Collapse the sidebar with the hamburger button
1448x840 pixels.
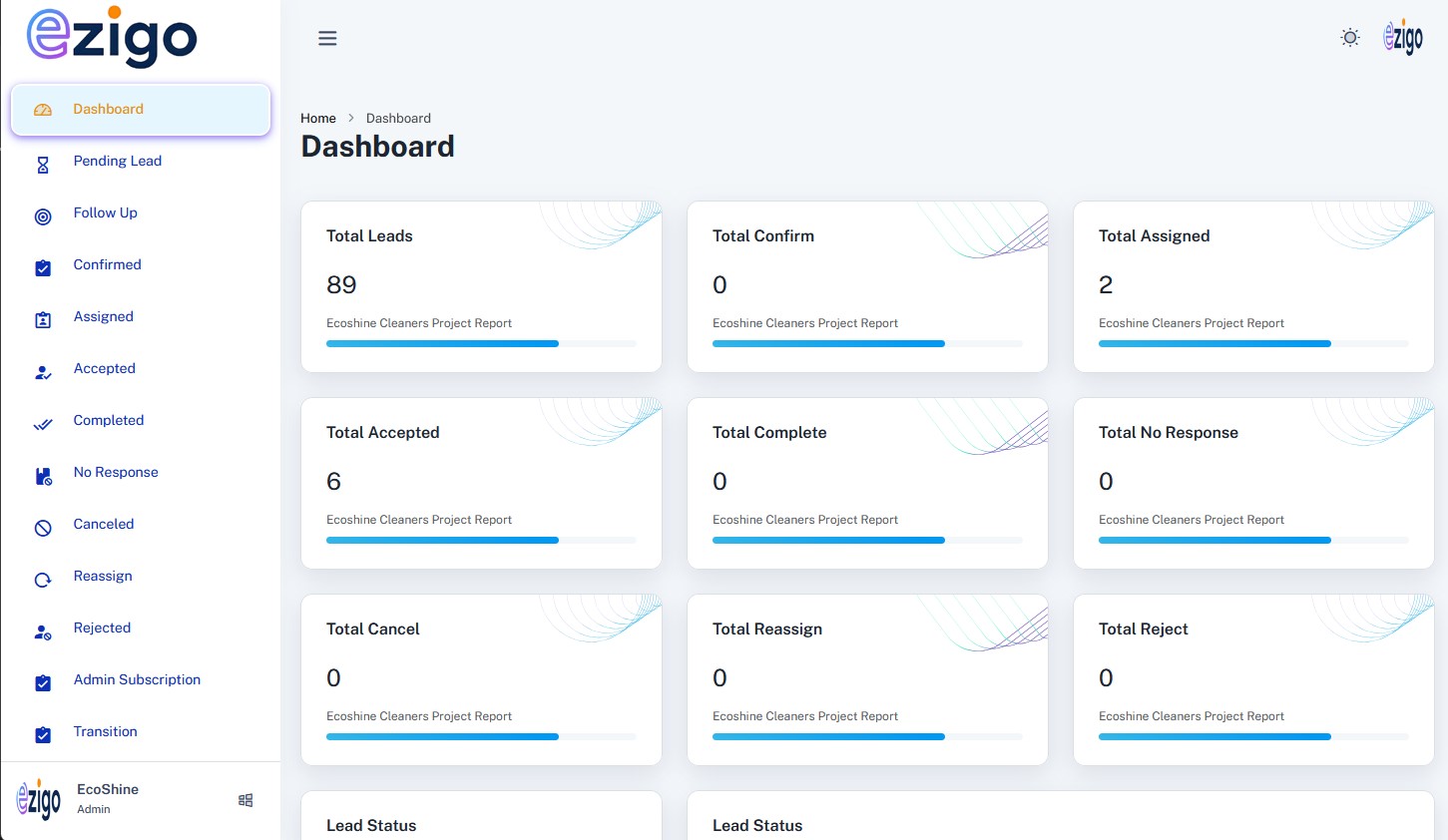(327, 38)
